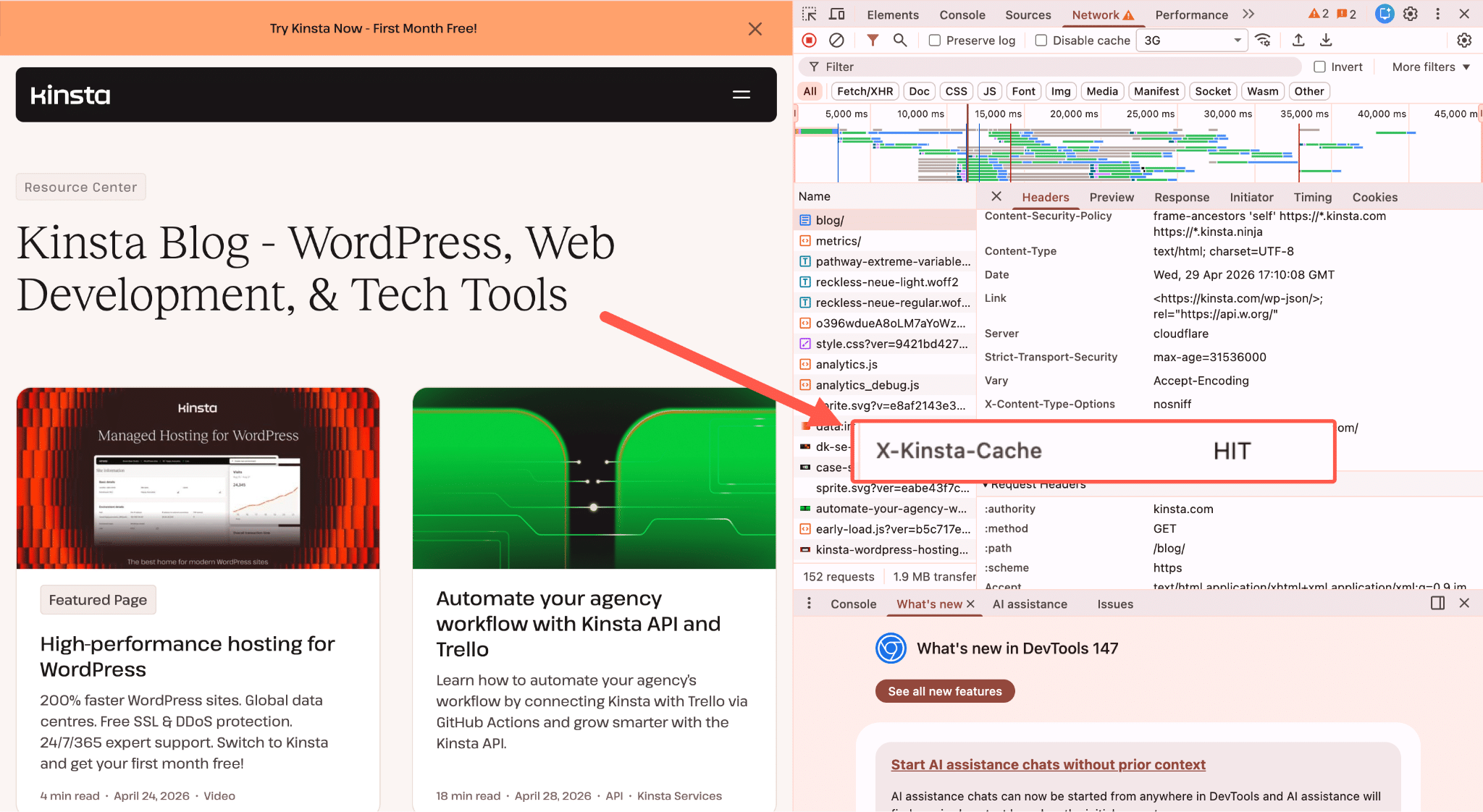Screen dimensions: 1483x812
Task: Open Automate your agency workflow article
Action: (x=579, y=624)
